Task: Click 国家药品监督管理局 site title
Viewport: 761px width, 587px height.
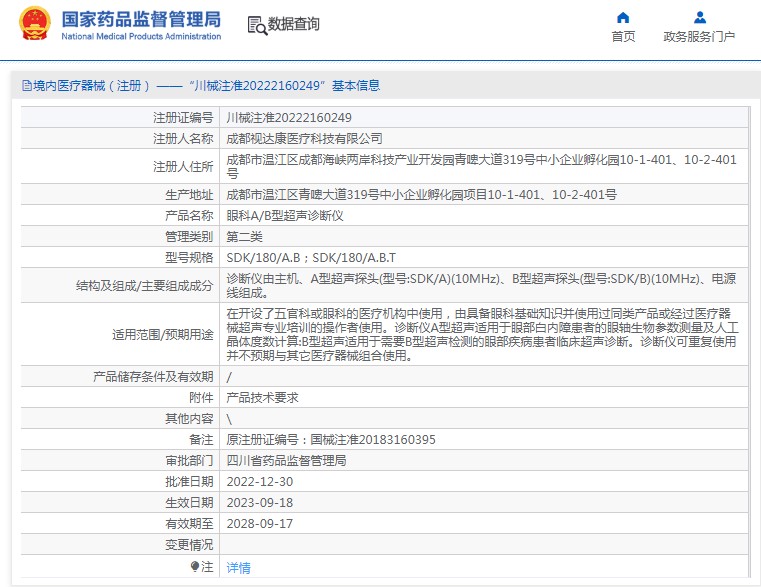Action: coord(141,19)
